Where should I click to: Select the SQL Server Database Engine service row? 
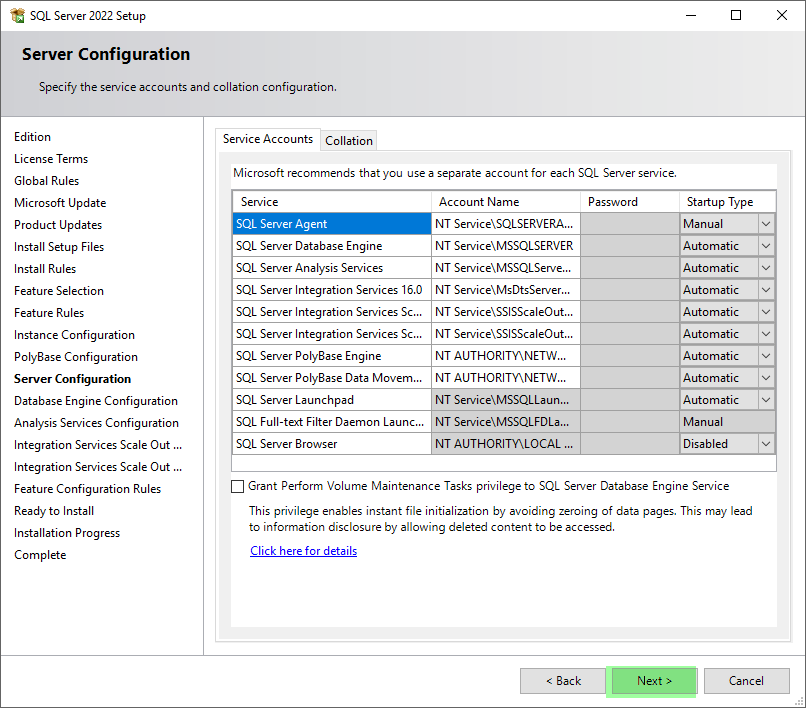point(331,245)
